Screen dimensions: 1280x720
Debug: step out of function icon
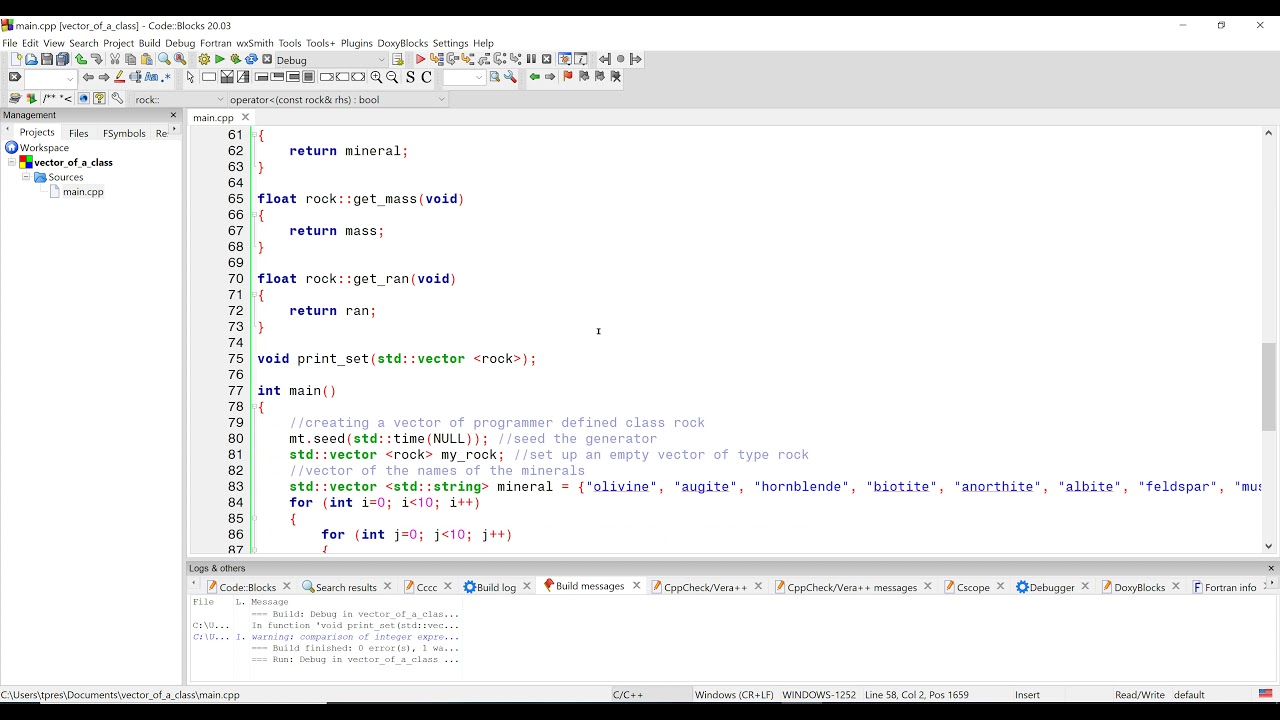point(484,59)
